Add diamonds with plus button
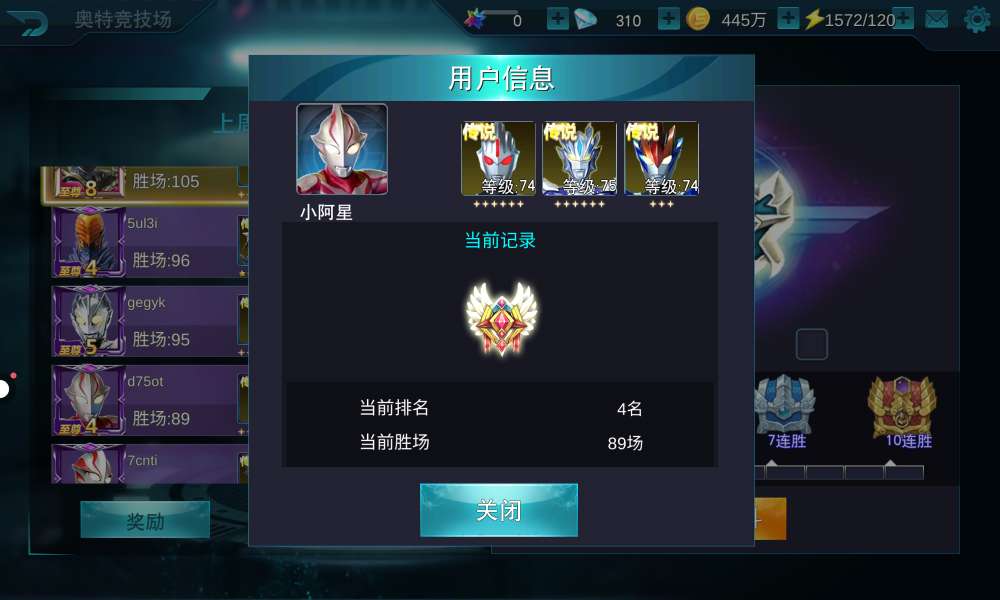The width and height of the screenshot is (1000, 600). coord(668,18)
